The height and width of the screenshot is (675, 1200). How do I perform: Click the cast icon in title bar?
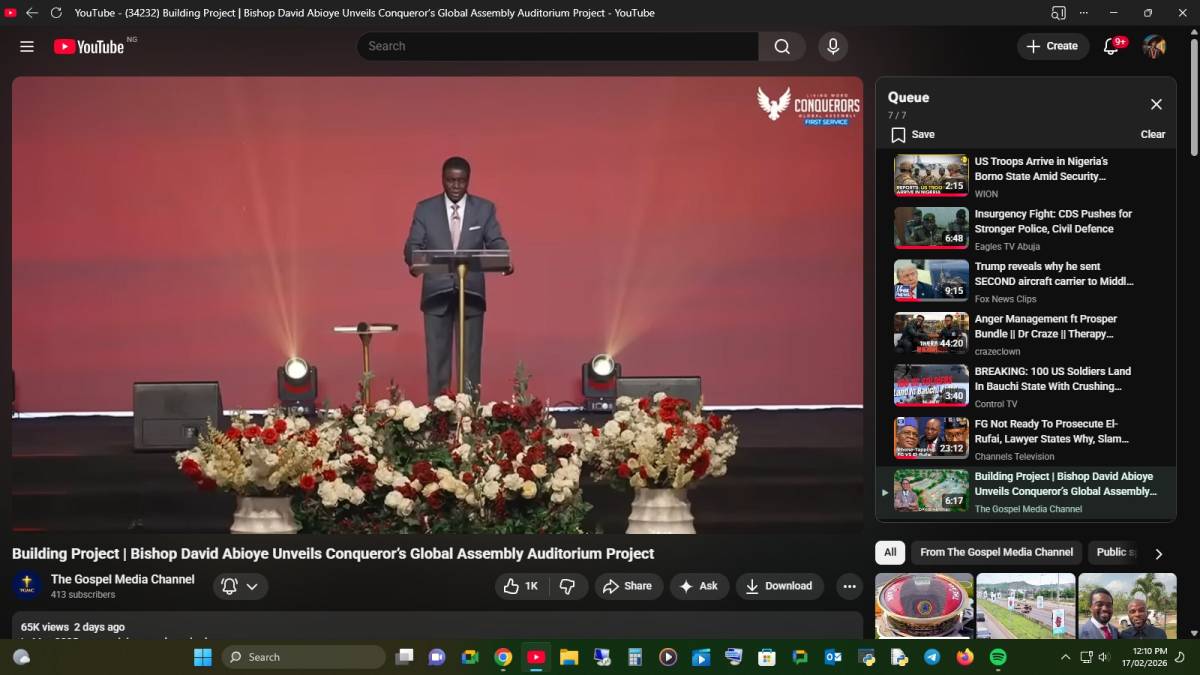1058,13
